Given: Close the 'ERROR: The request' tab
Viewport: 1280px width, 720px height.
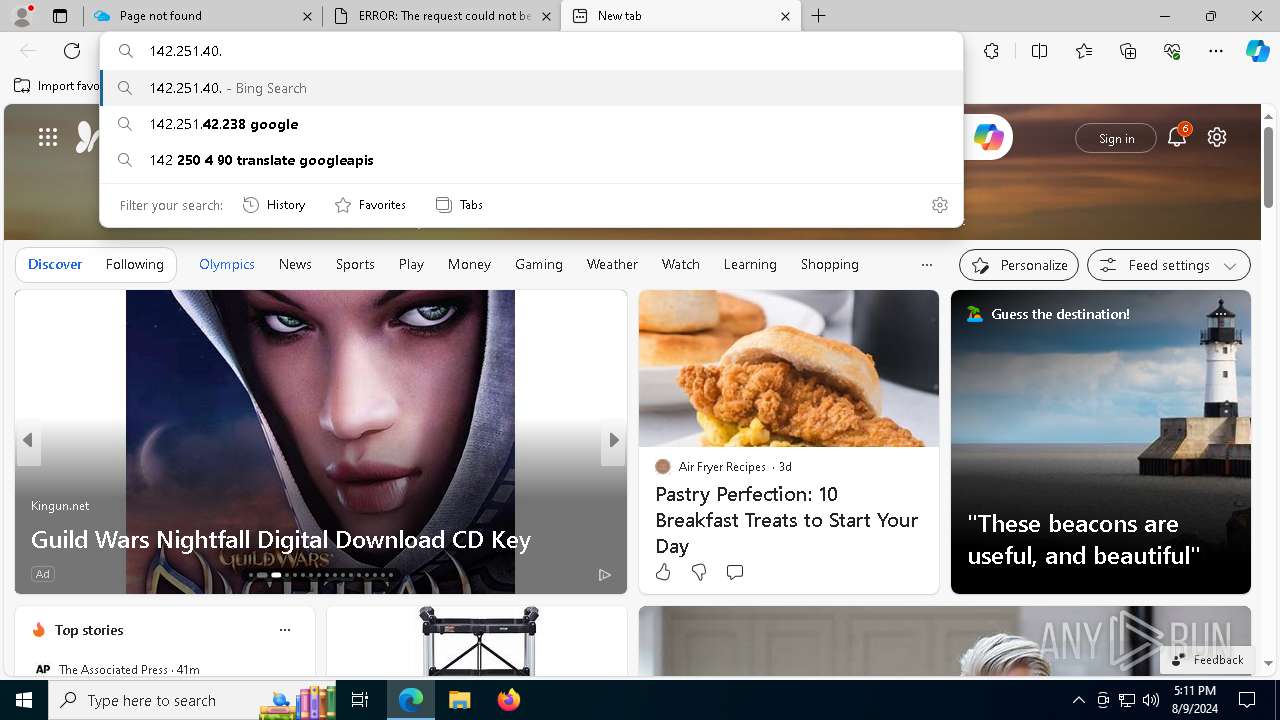Looking at the screenshot, I should pyautogui.click(x=546, y=16).
